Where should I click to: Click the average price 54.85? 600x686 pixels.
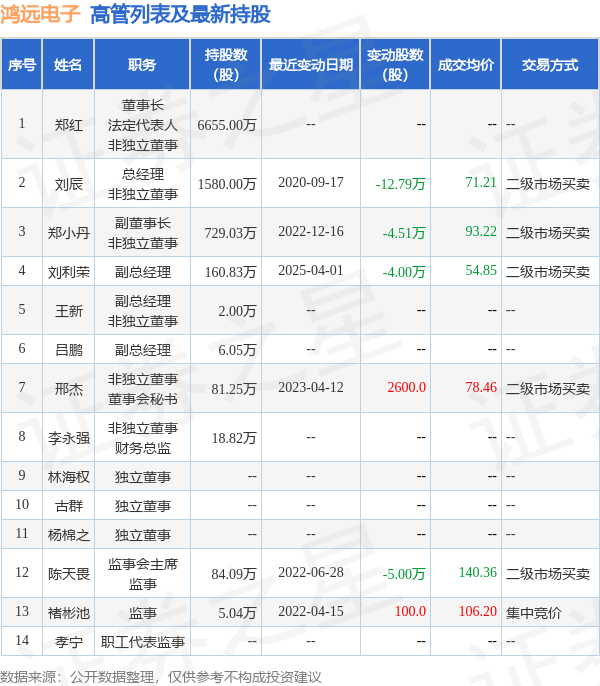coord(481,270)
